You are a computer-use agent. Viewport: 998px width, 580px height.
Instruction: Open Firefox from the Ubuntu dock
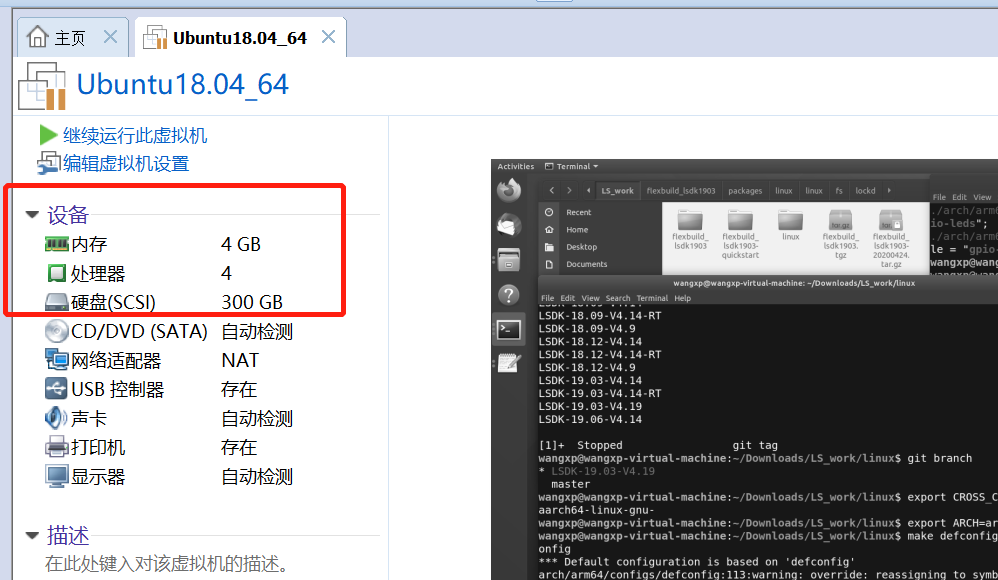510,190
